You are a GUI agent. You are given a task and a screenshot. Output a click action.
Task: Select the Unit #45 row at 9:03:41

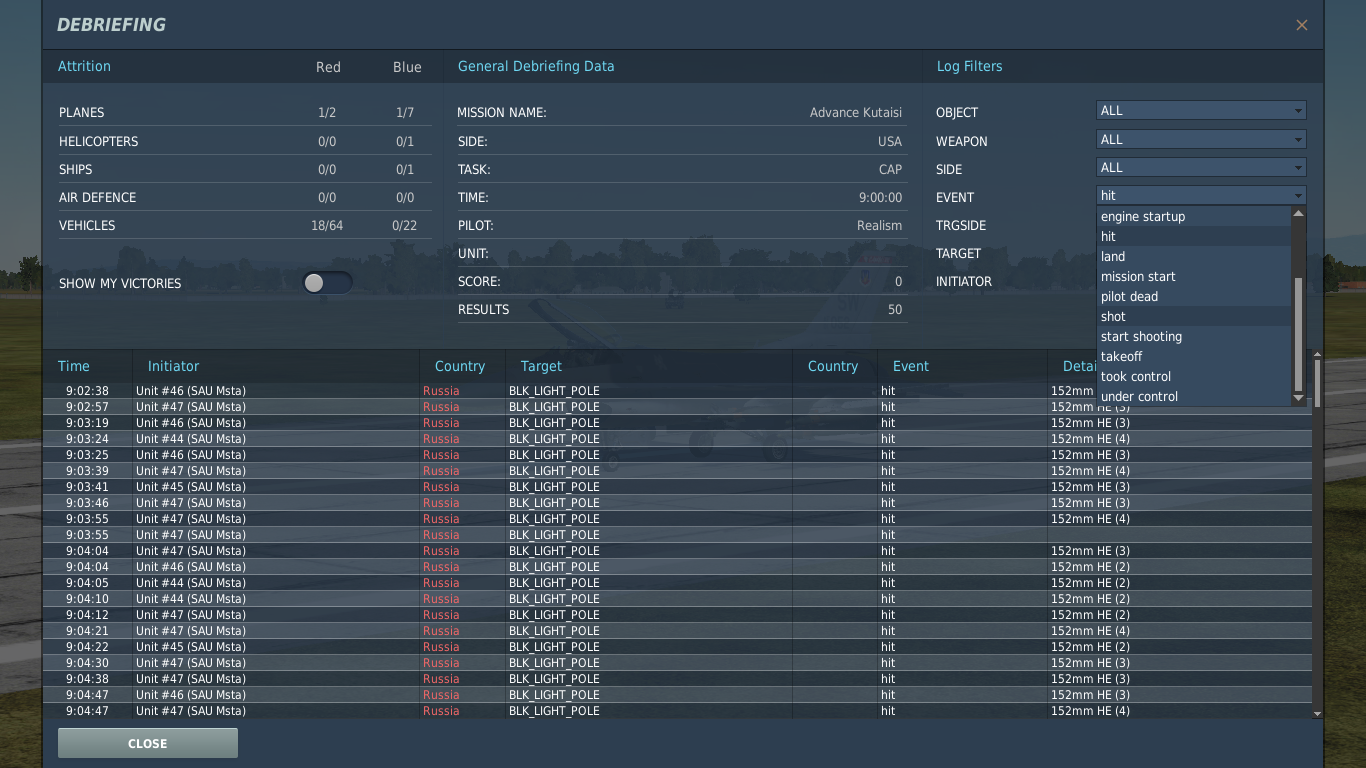(x=677, y=487)
